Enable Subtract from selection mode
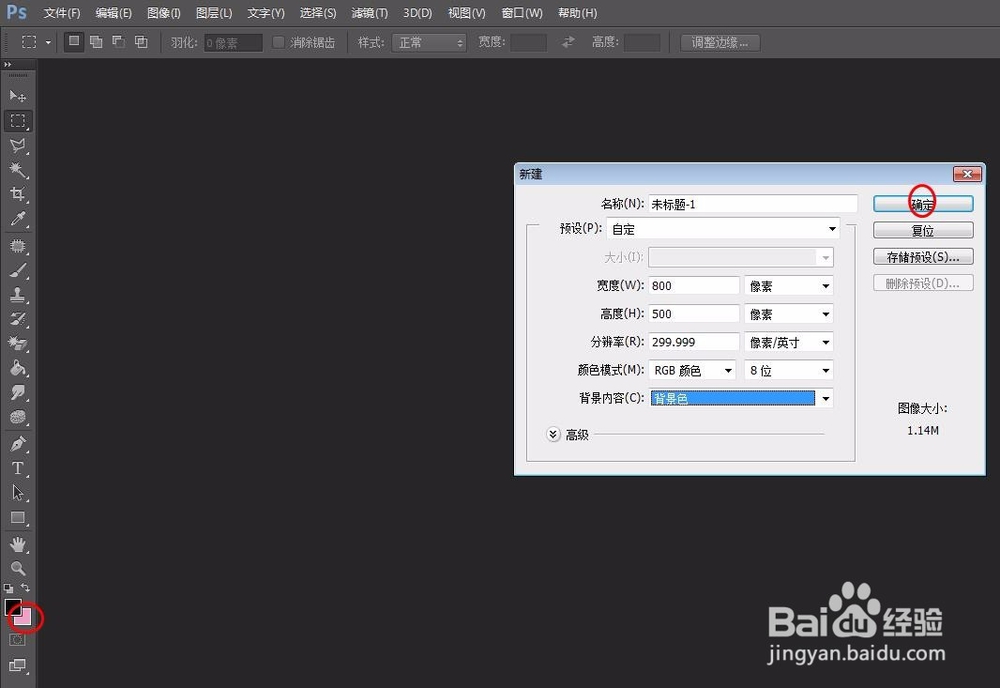Image resolution: width=1000 pixels, height=688 pixels. click(118, 42)
